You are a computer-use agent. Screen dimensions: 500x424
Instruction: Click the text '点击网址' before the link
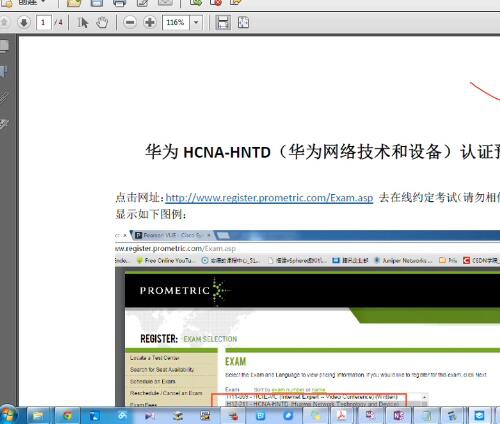point(137,198)
